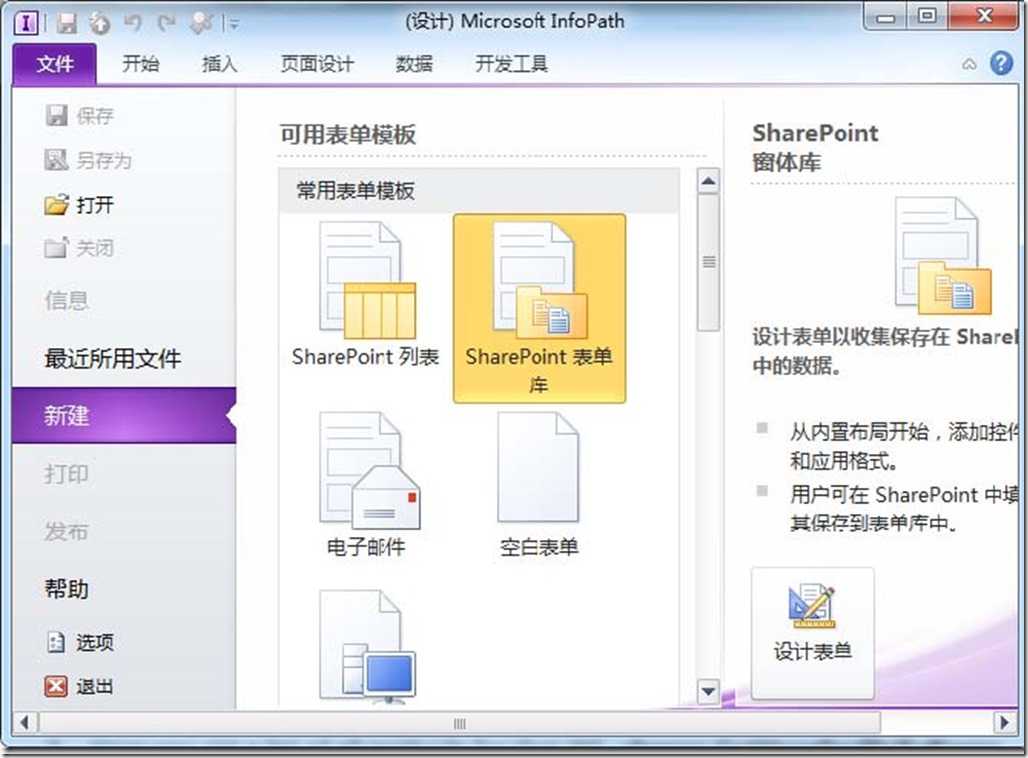
Task: Click the Redo arrow in quick access toolbar
Action: pyautogui.click(x=167, y=23)
